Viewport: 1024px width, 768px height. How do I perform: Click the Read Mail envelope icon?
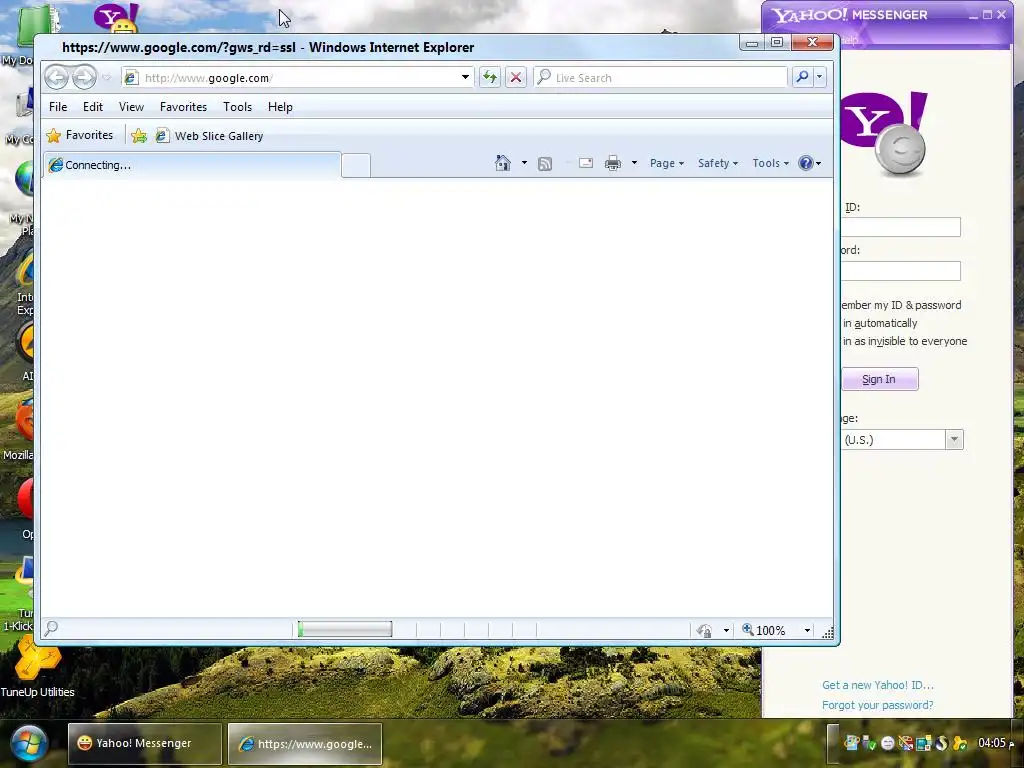586,163
